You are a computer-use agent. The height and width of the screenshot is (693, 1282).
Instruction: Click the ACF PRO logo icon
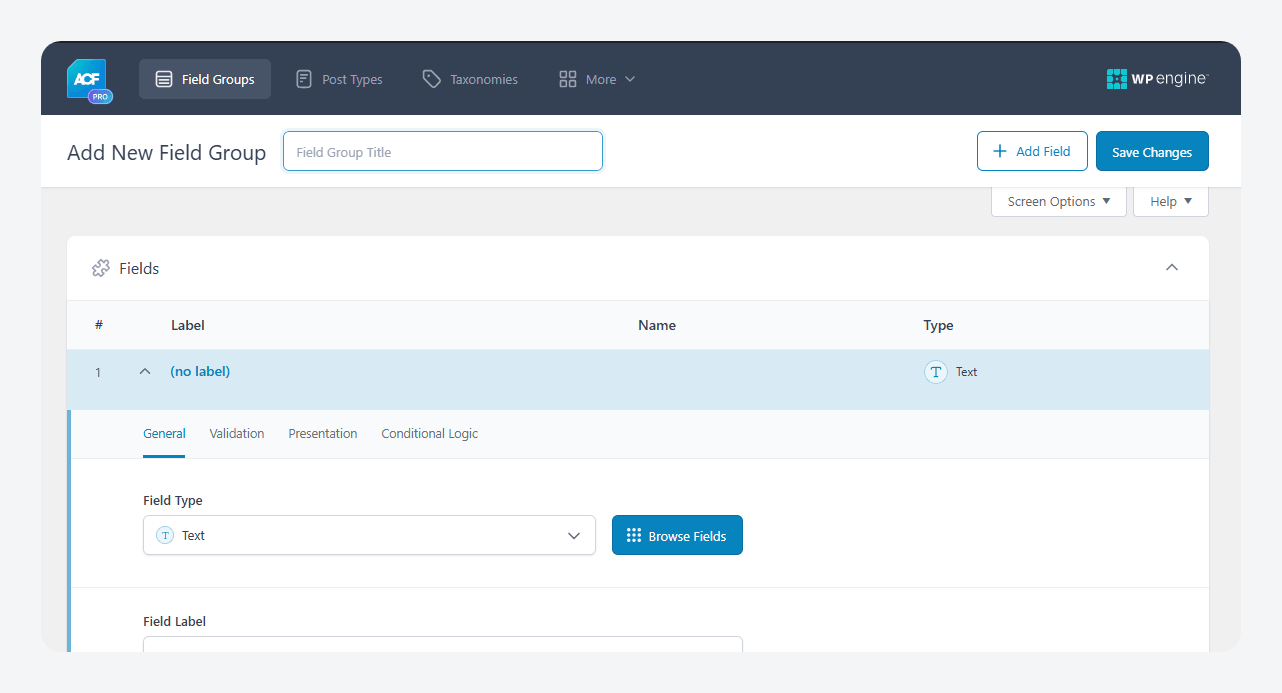(x=89, y=80)
